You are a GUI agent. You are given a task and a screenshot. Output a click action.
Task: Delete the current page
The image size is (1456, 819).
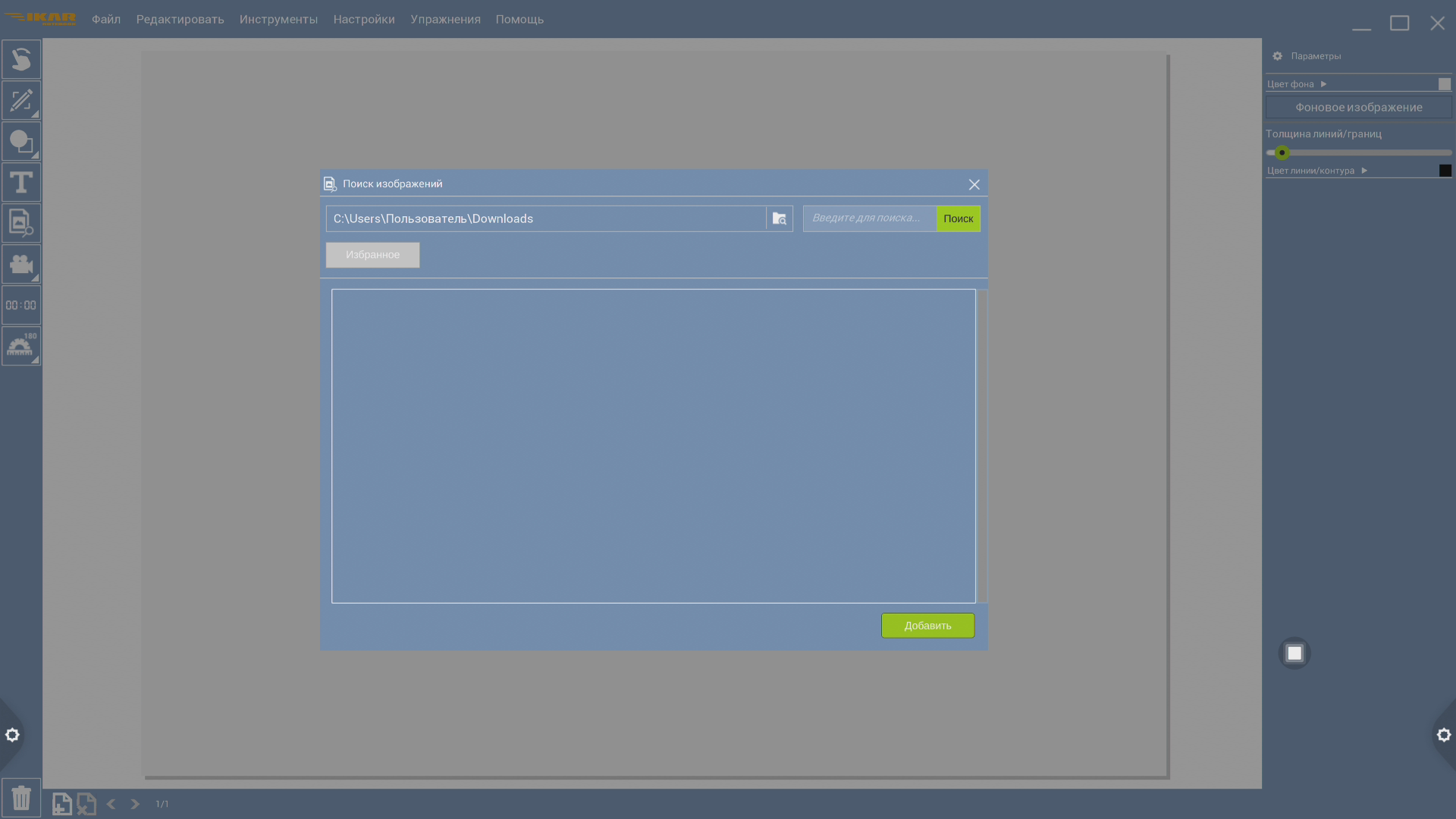[x=86, y=804]
